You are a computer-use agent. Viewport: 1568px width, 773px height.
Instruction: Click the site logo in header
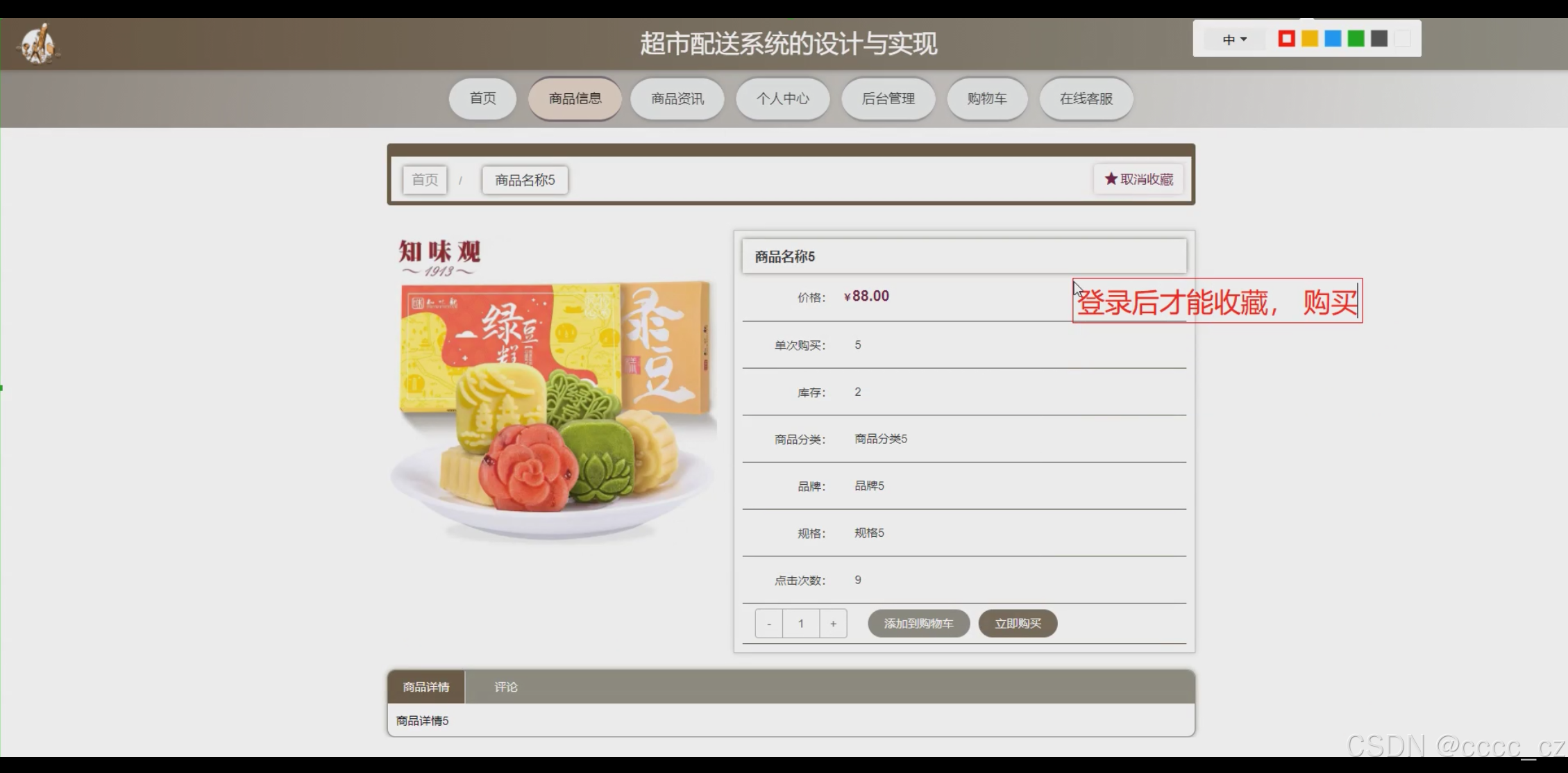38,44
